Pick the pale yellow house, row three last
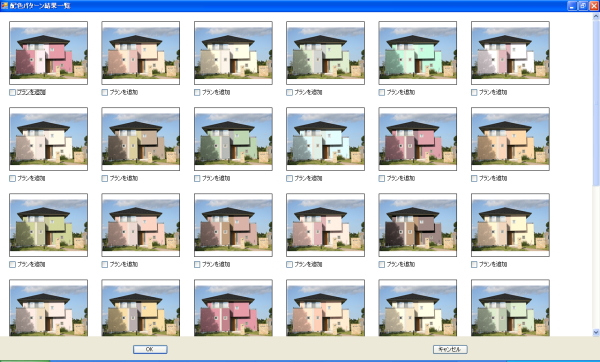The width and height of the screenshot is (600, 362). 510,225
